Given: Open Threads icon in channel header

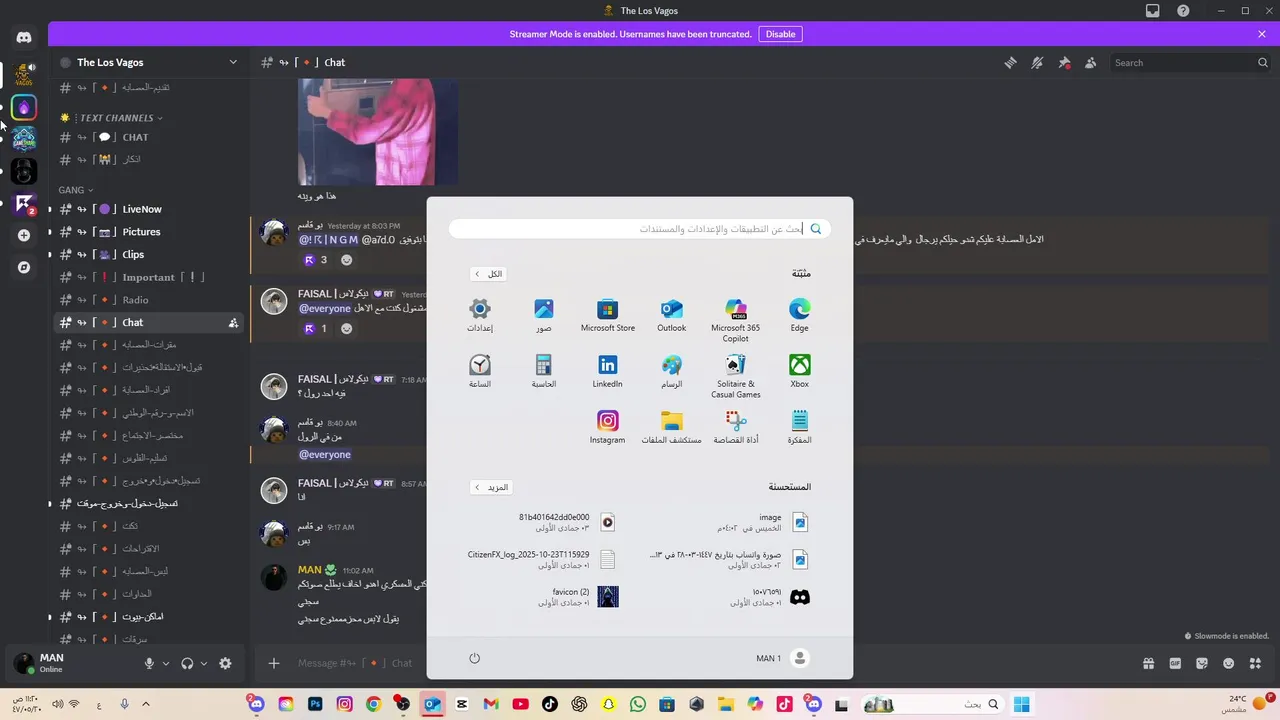Looking at the screenshot, I should [x=1010, y=62].
